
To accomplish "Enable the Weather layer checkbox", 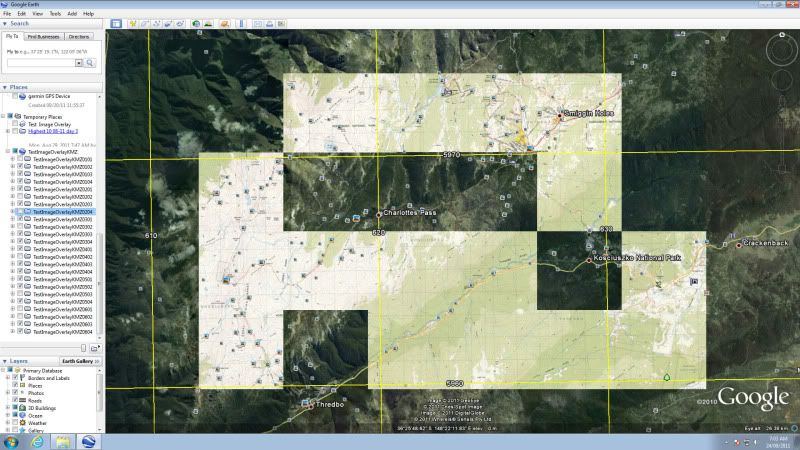I will tap(15, 423).
